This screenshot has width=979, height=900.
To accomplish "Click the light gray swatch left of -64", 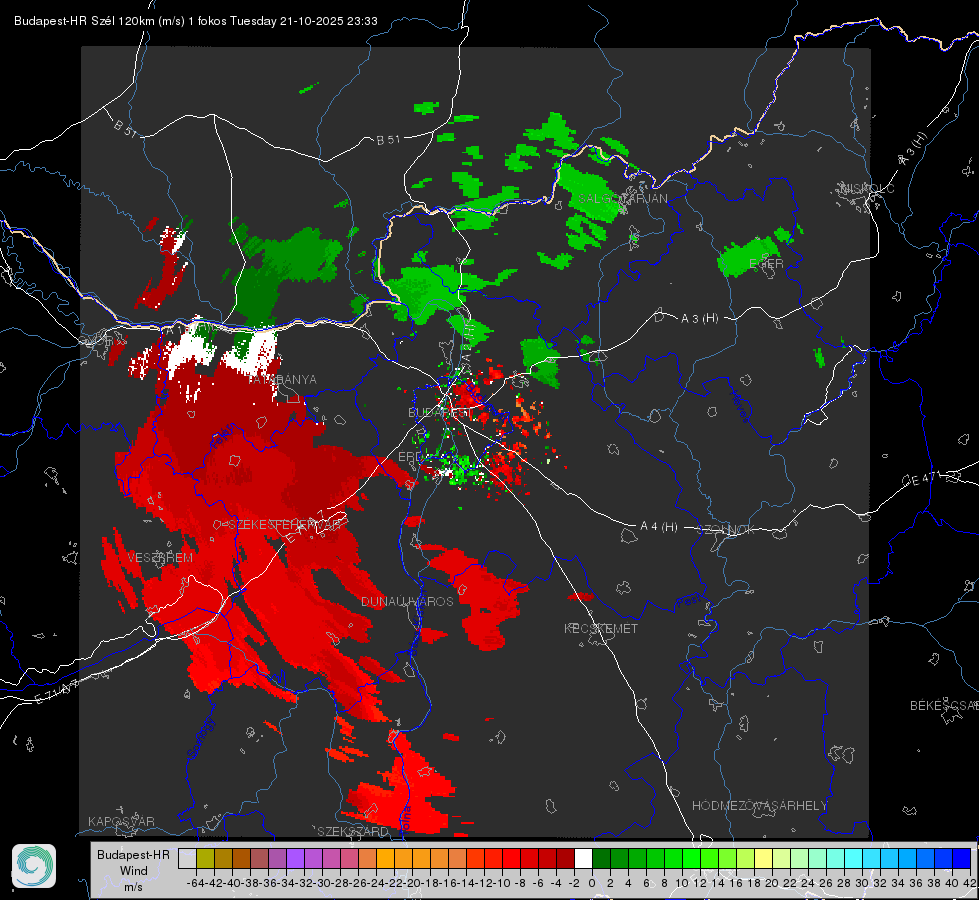I will click(187, 858).
